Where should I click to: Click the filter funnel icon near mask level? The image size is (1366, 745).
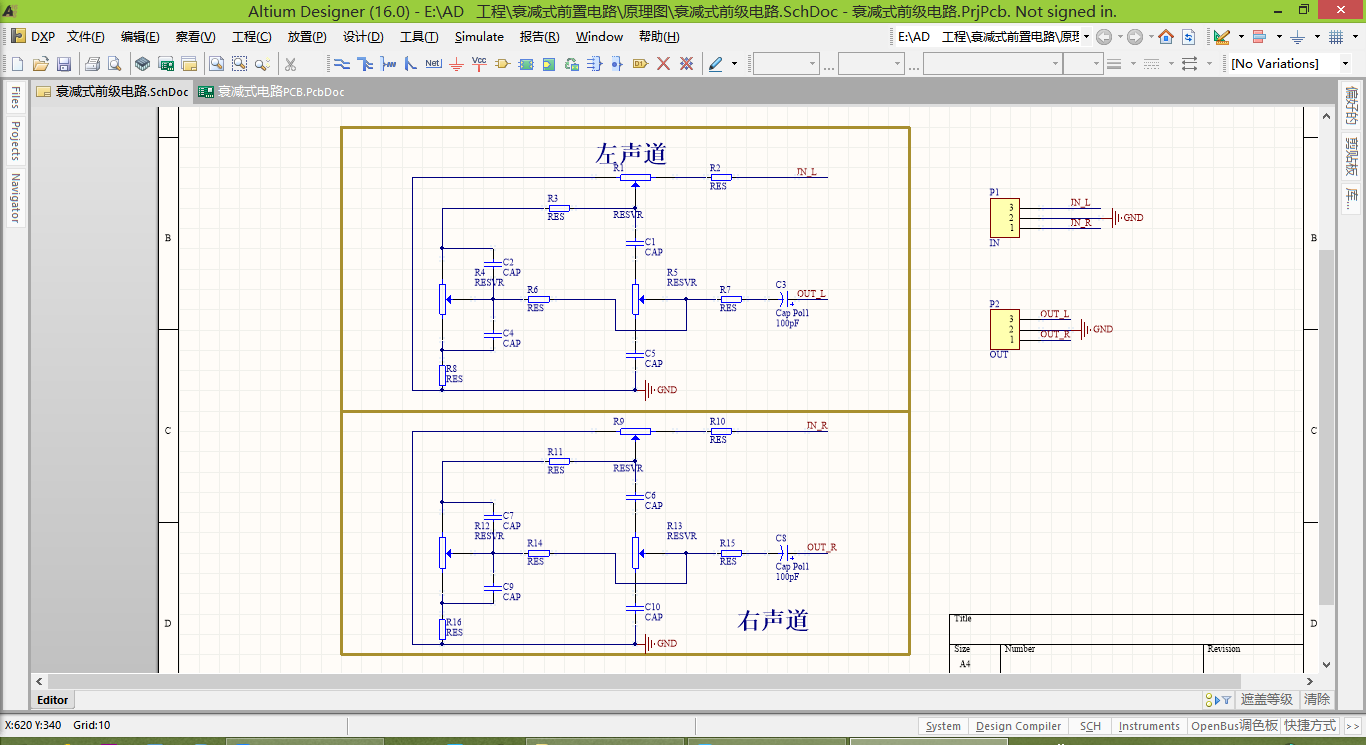coord(1225,700)
